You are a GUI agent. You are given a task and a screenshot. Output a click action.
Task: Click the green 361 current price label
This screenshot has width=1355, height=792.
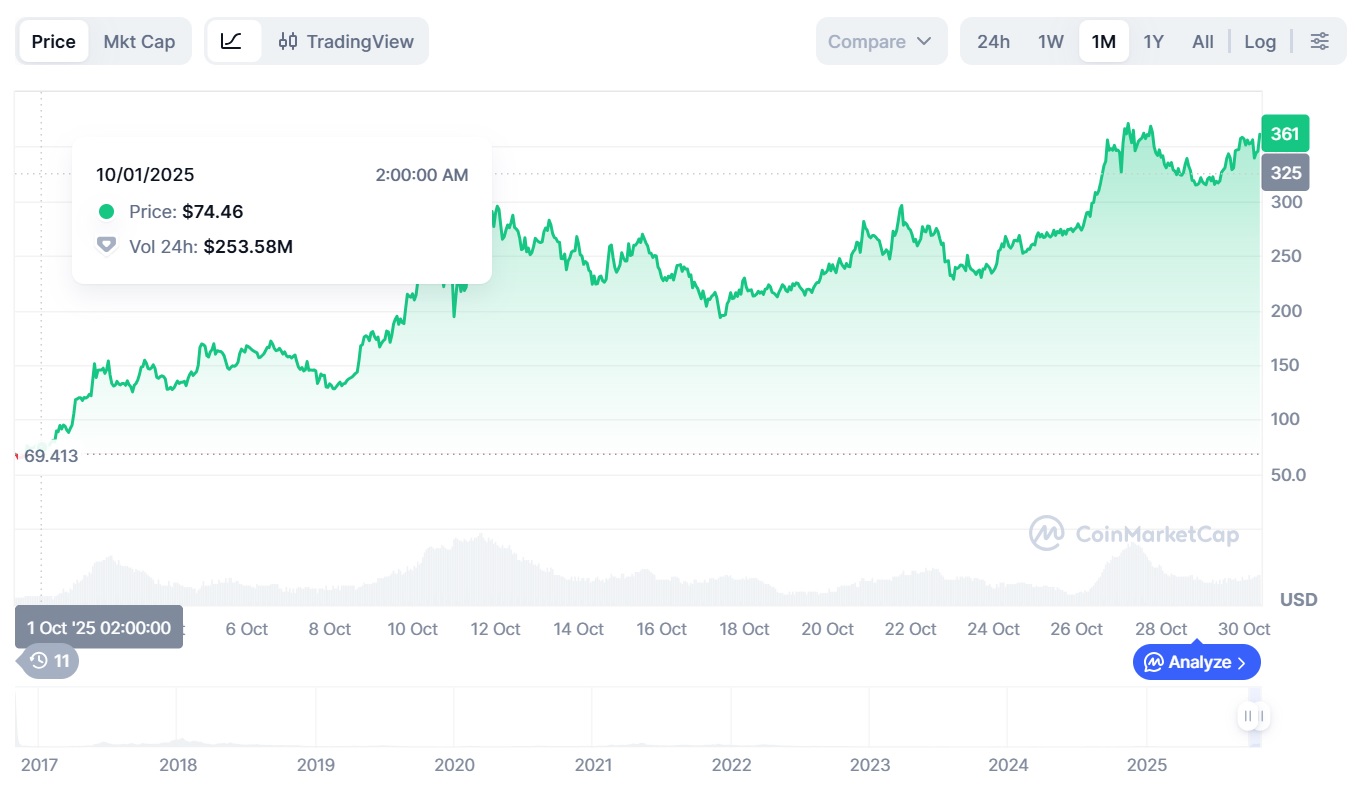1285,133
